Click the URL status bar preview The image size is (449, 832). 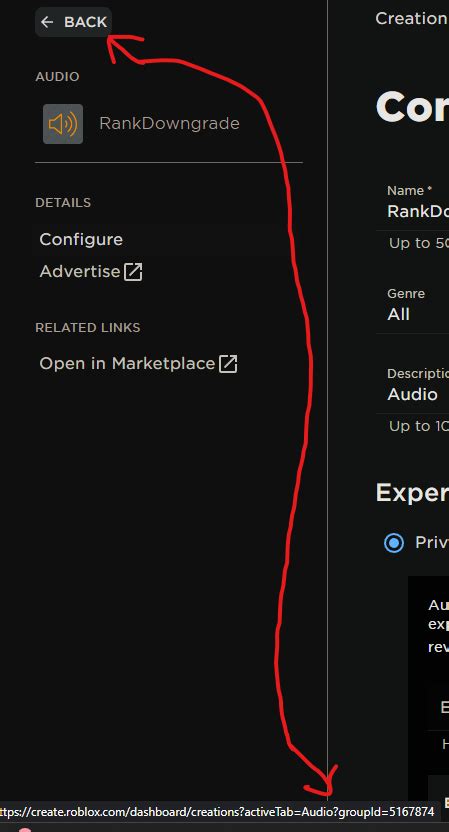pos(218,812)
